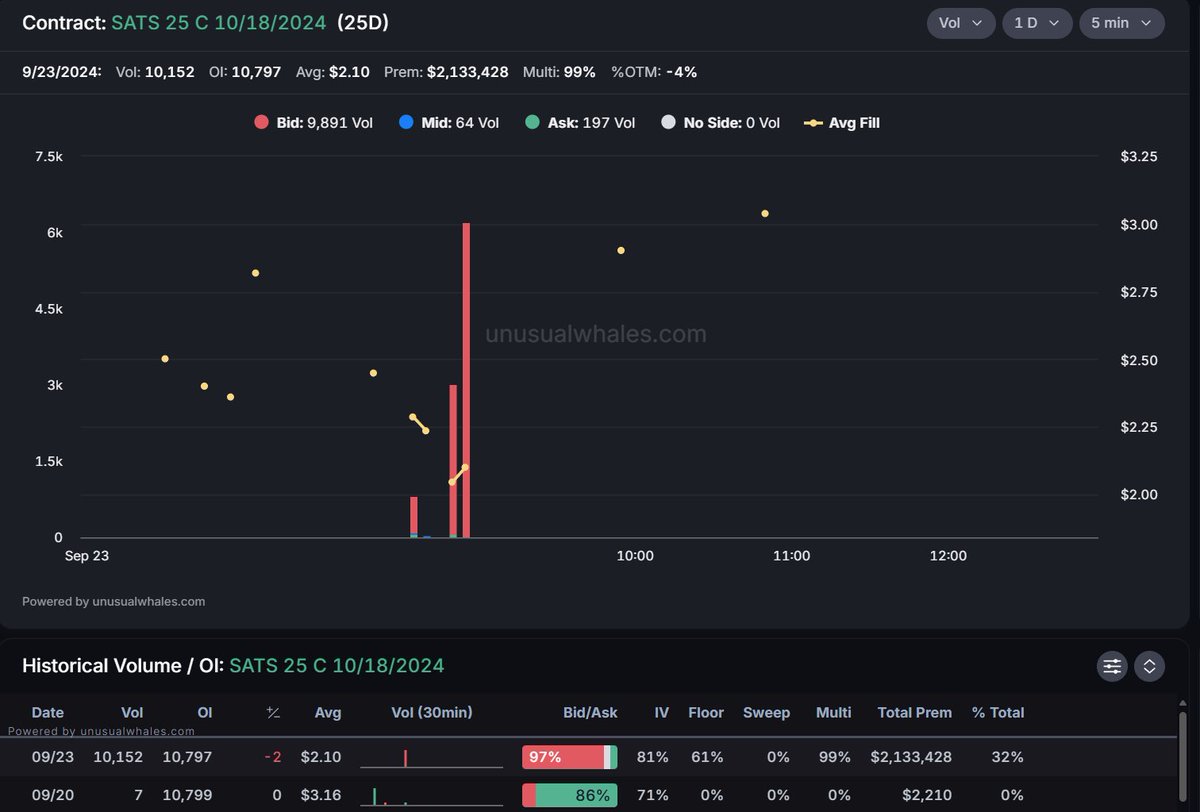This screenshot has height=812, width=1200.
Task: Toggle the No Side 0 Vol legend series
Action: (x=720, y=123)
